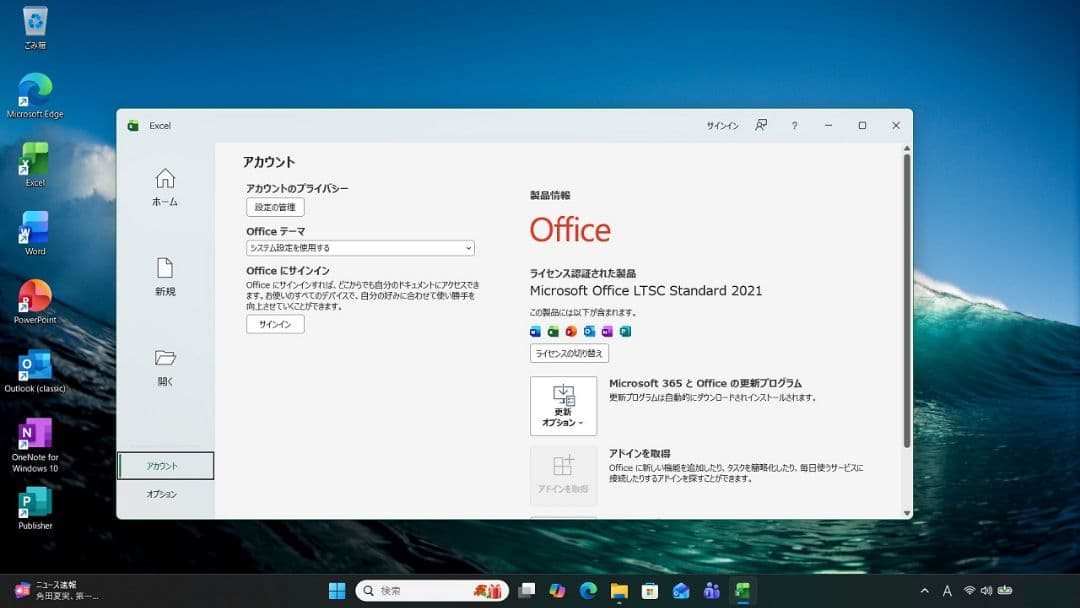1080x608 pixels.
Task: Select the OneNote product icon
Action: pos(607,331)
